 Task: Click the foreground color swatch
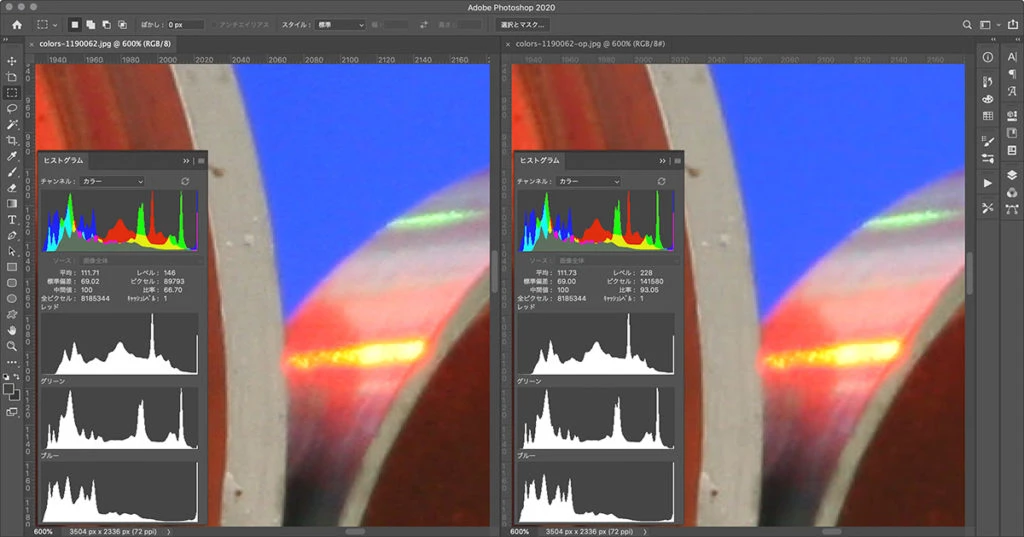tap(9, 388)
